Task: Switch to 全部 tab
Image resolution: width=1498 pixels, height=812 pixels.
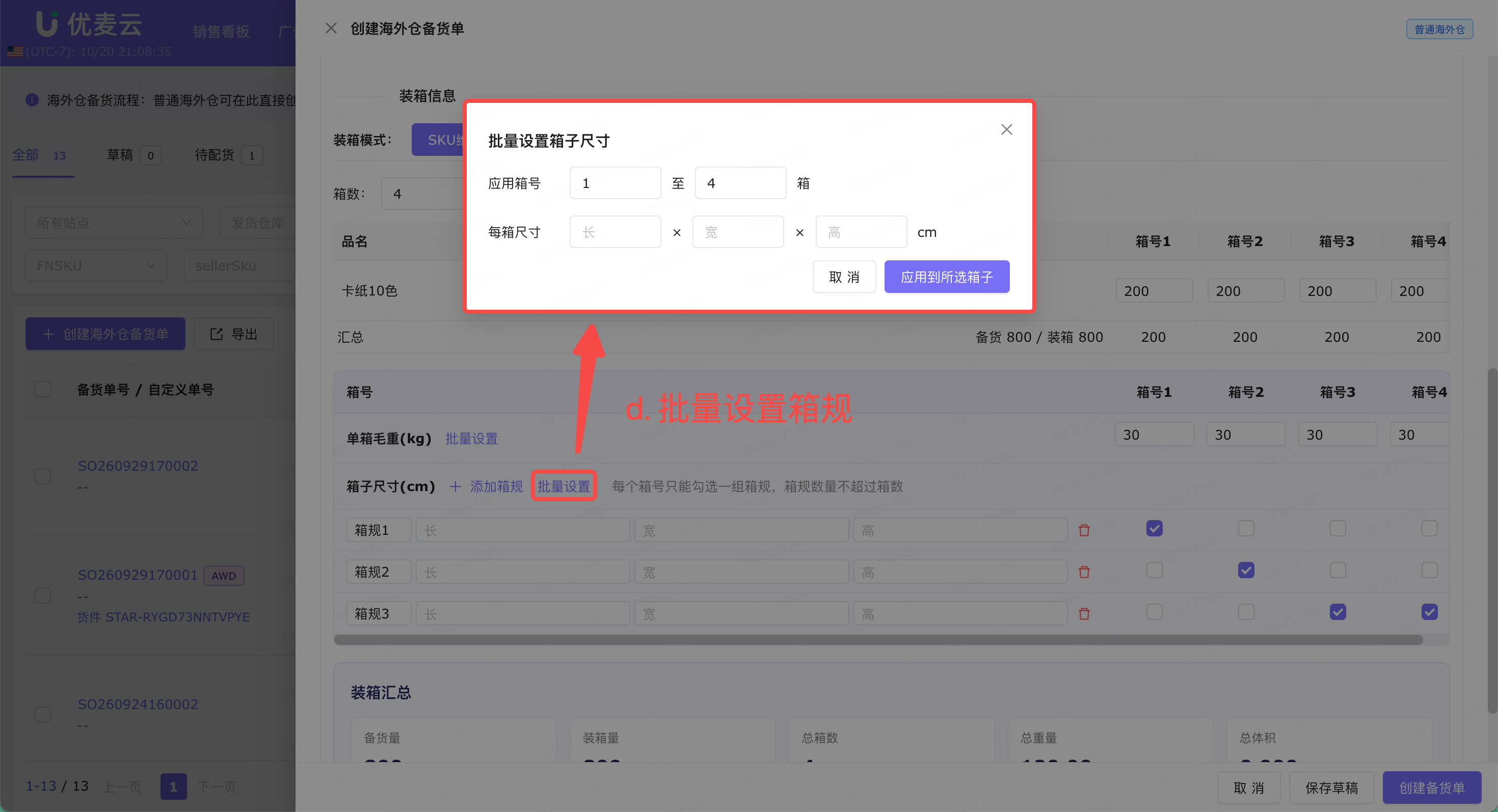Action: click(x=42, y=155)
